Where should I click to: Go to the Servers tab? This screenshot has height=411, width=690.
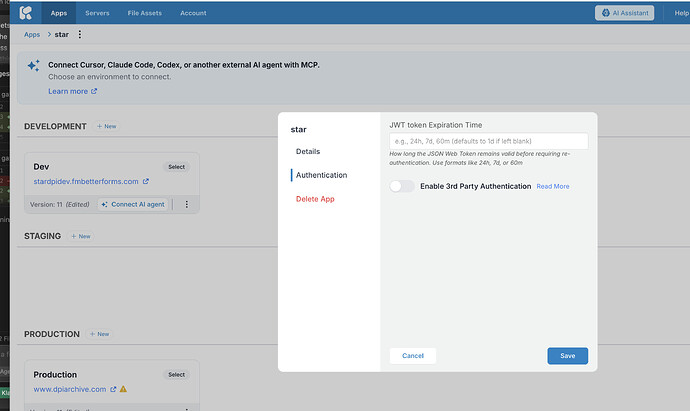(x=97, y=13)
